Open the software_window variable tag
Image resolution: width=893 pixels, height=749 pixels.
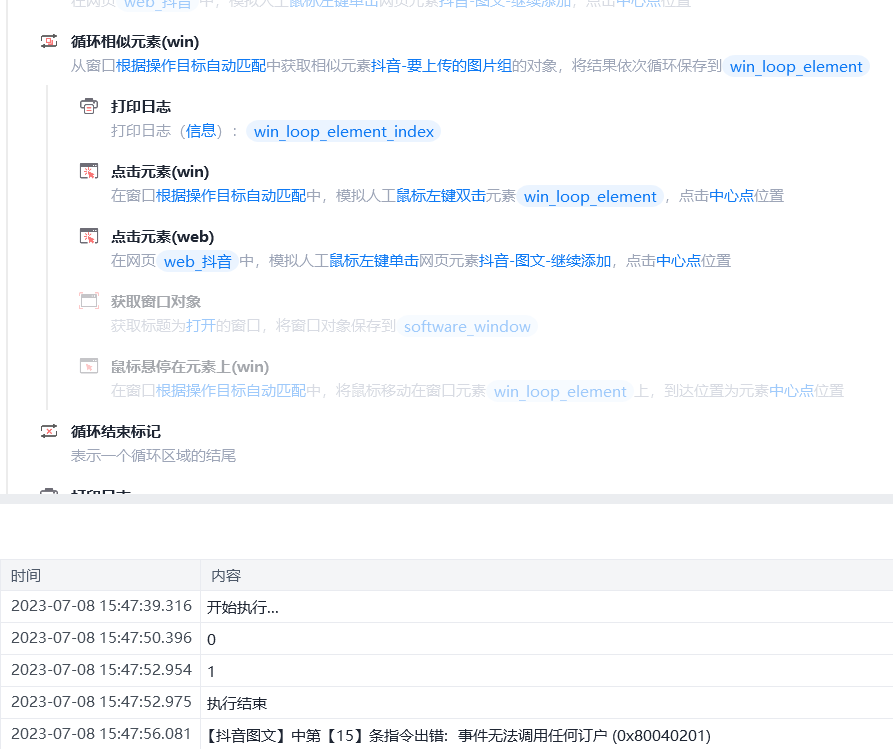point(467,326)
